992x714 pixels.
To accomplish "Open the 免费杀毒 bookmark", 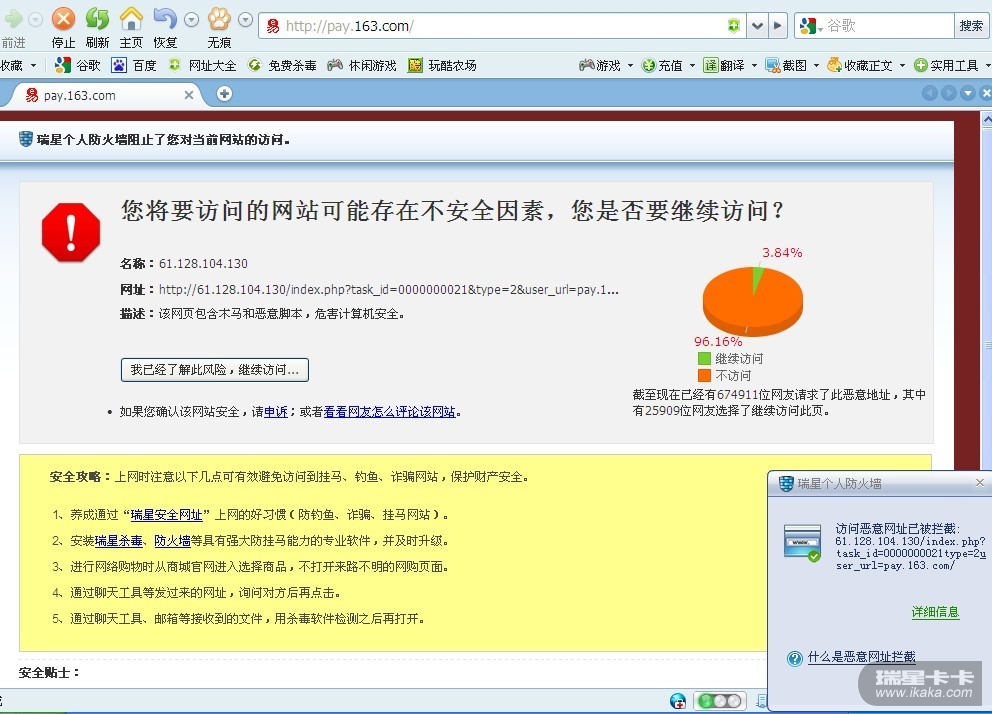I will click(x=282, y=65).
